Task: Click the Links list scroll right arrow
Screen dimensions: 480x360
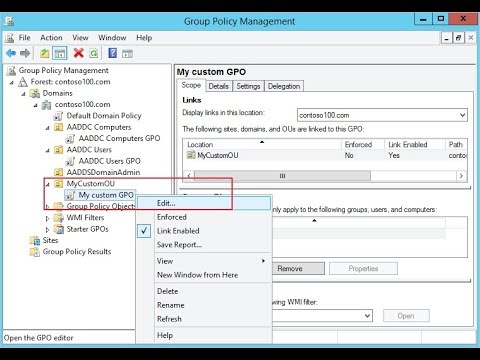Action: [461, 176]
